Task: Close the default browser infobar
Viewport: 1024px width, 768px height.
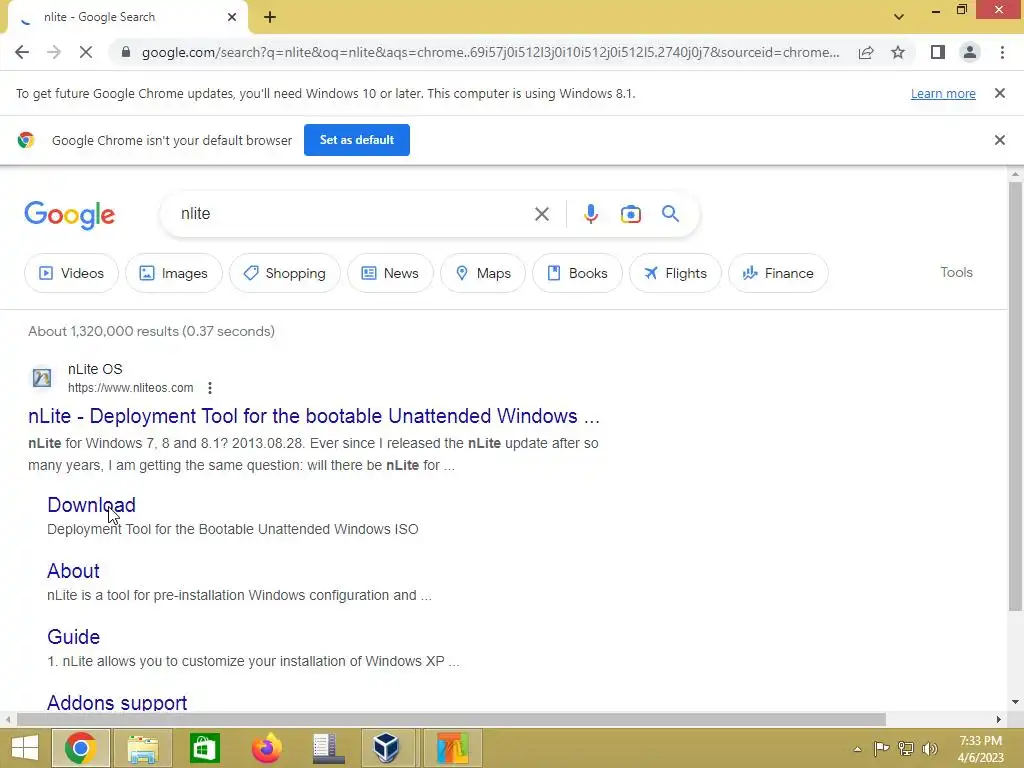Action: tap(999, 140)
